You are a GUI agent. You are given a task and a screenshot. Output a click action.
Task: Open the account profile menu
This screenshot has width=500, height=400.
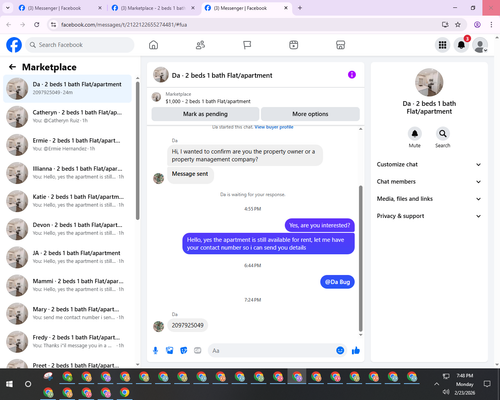click(x=480, y=45)
